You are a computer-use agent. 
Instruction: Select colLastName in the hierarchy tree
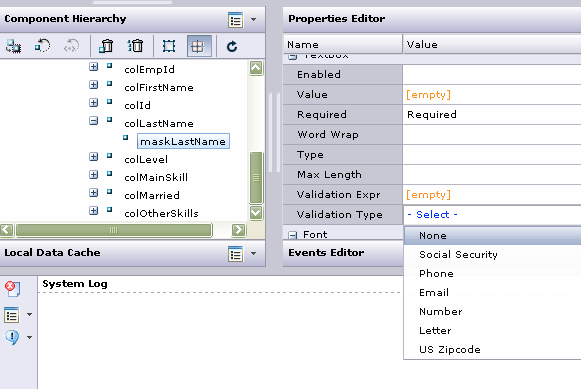click(159, 124)
